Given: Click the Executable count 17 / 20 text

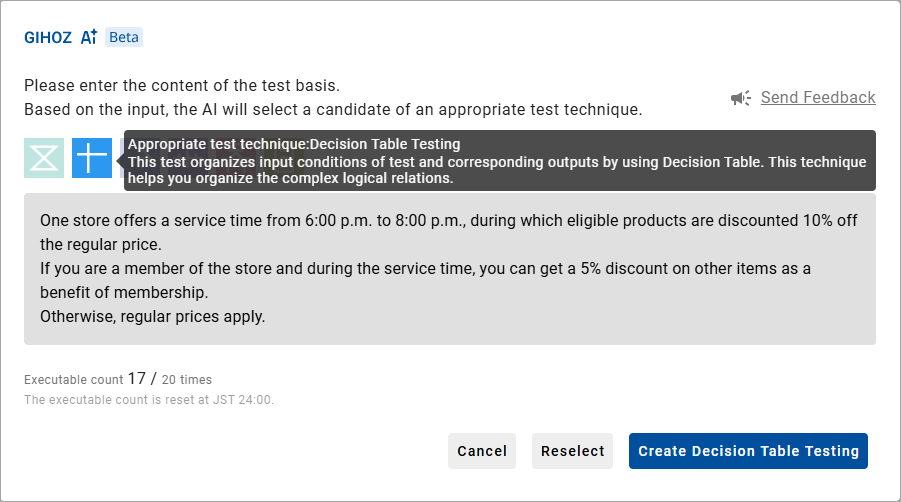Looking at the screenshot, I should tap(118, 380).
